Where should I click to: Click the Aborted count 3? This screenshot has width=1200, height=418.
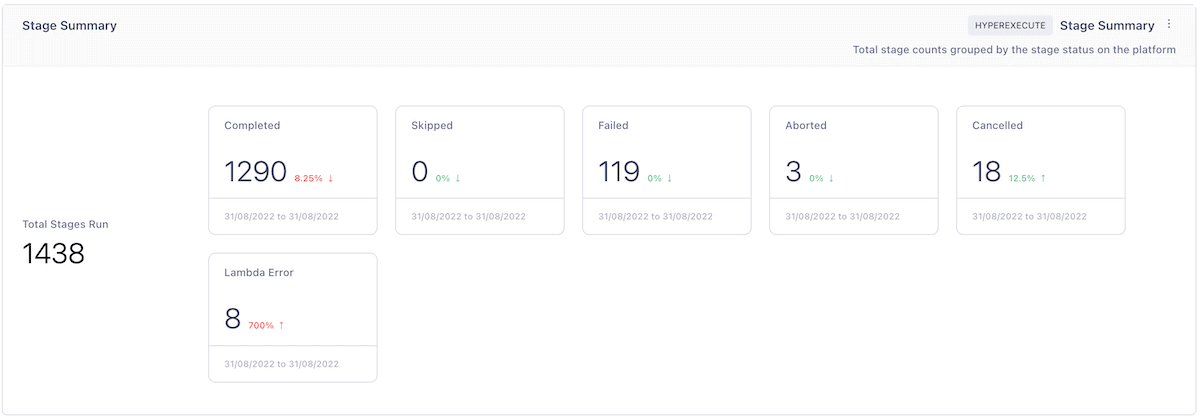(794, 173)
